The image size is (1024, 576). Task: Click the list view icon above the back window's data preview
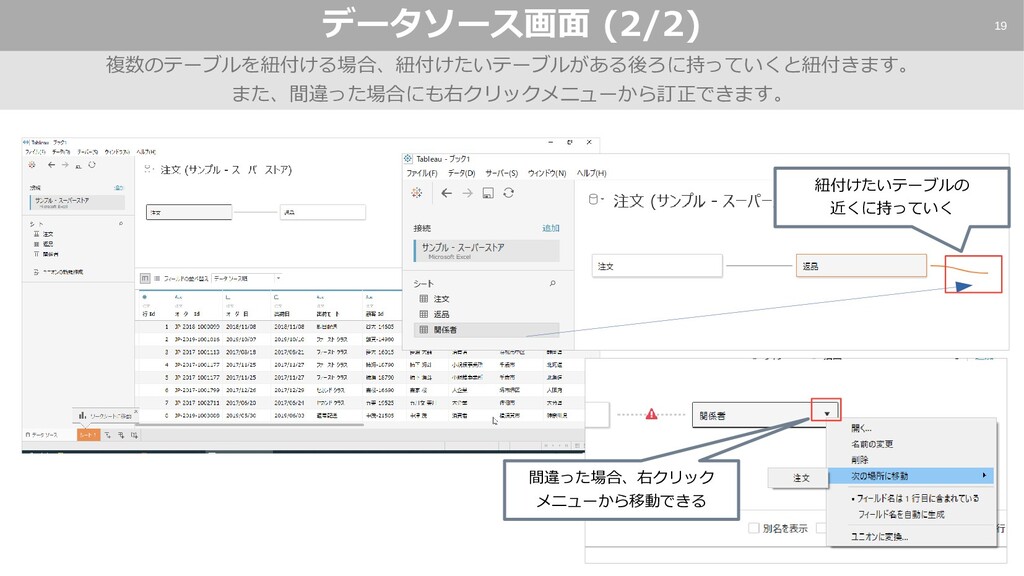click(157, 278)
